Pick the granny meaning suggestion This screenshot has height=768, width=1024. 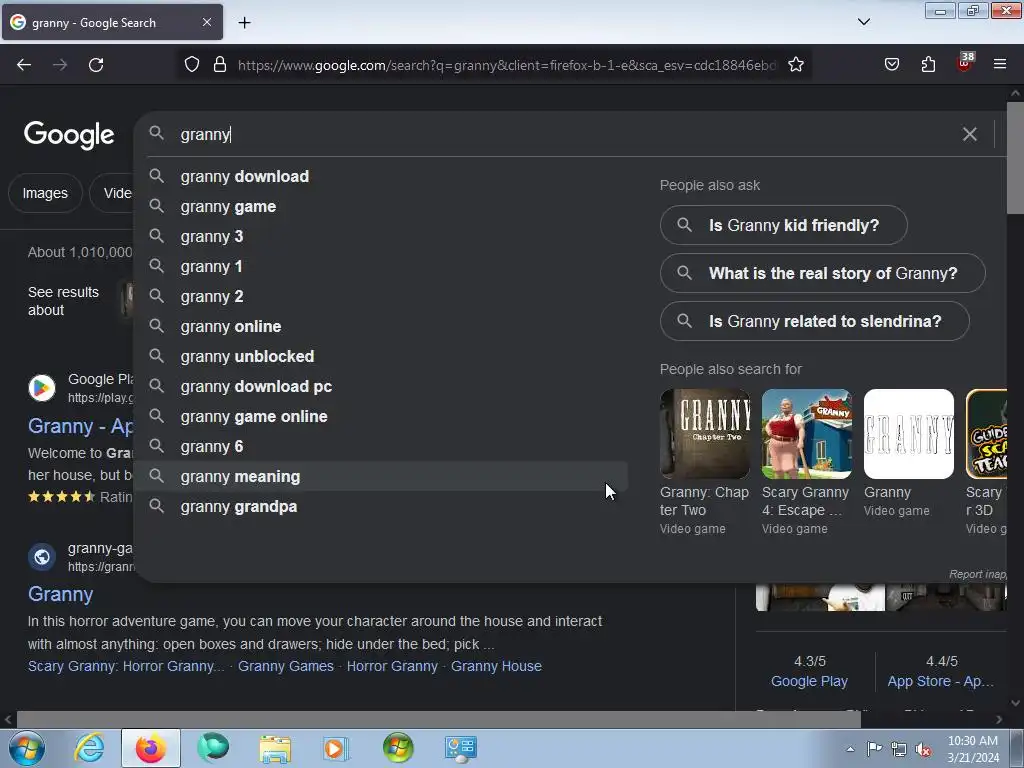click(381, 477)
